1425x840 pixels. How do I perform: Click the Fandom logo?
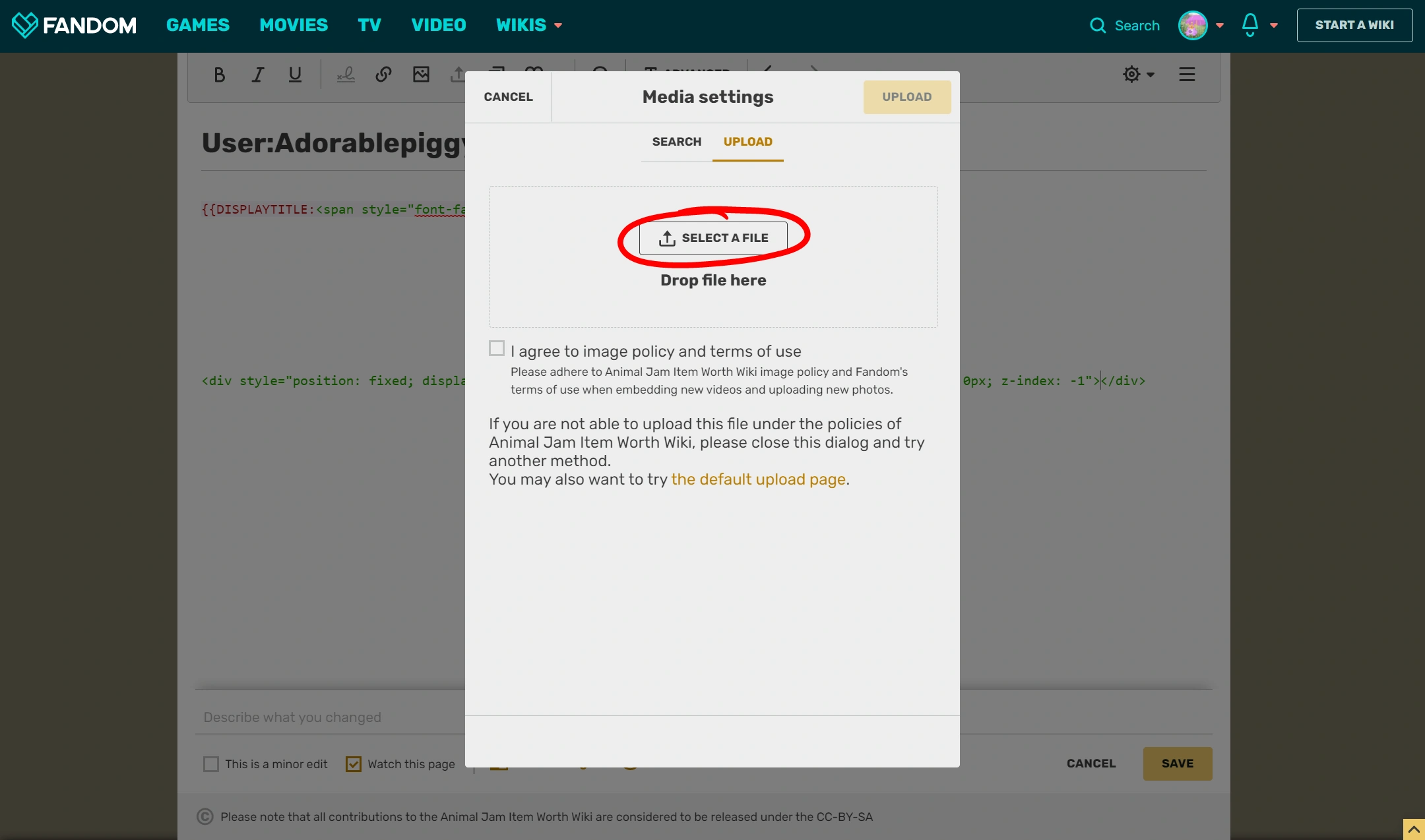click(x=74, y=25)
